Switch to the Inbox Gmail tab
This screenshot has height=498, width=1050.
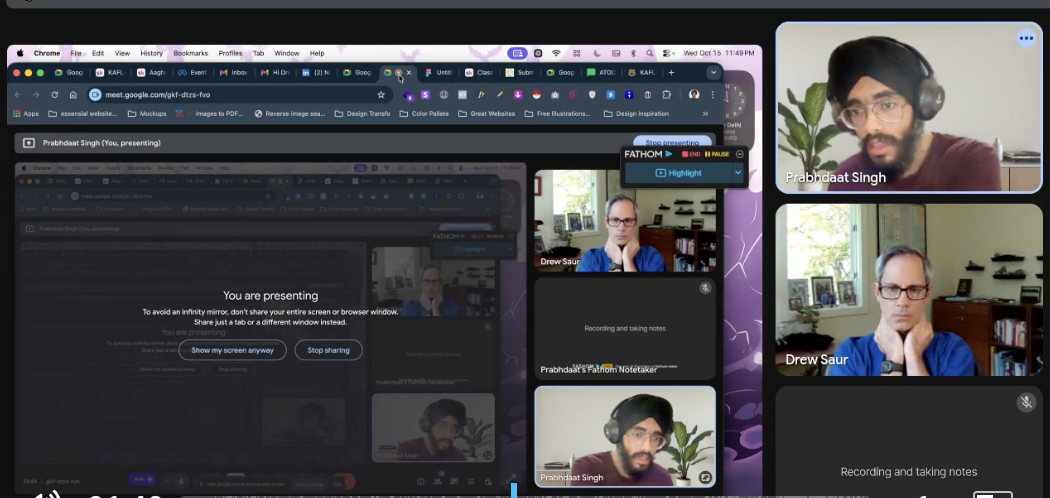(x=234, y=72)
